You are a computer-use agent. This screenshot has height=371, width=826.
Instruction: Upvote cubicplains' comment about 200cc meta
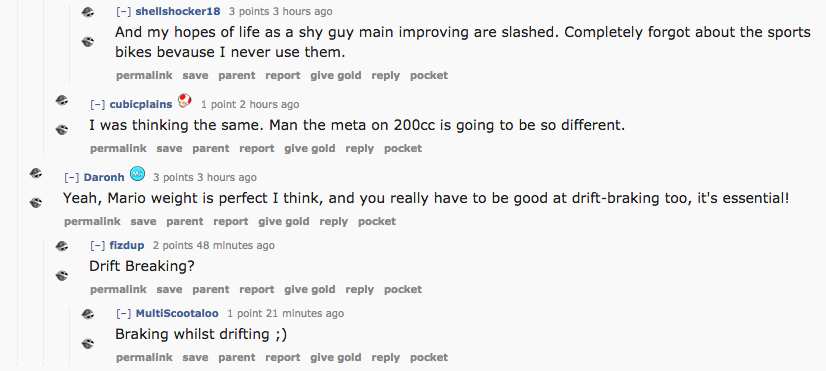(x=62, y=100)
